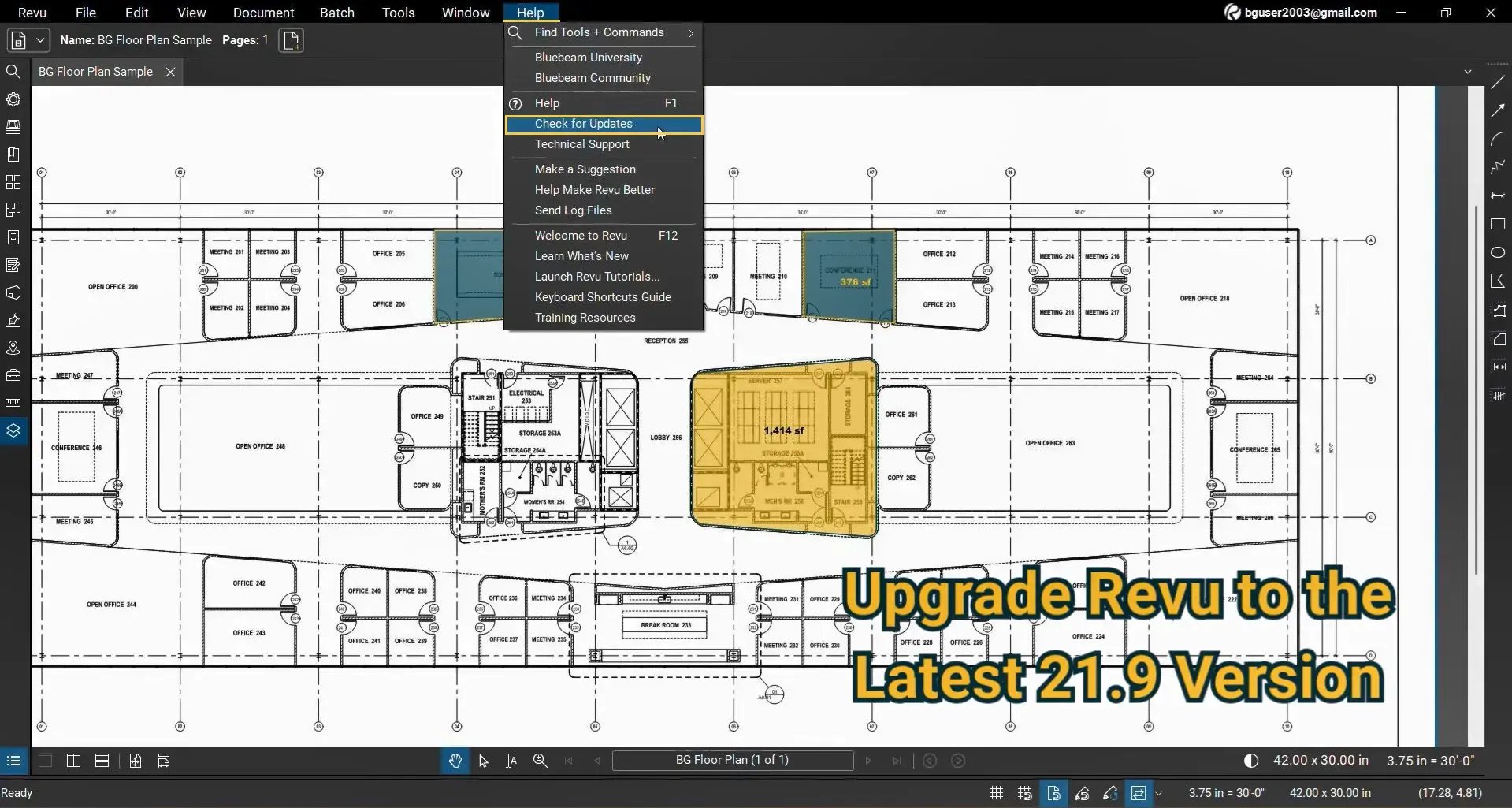The height and width of the screenshot is (808, 1512).
Task: Toggle Snap to Content in status bar
Action: click(x=1053, y=793)
